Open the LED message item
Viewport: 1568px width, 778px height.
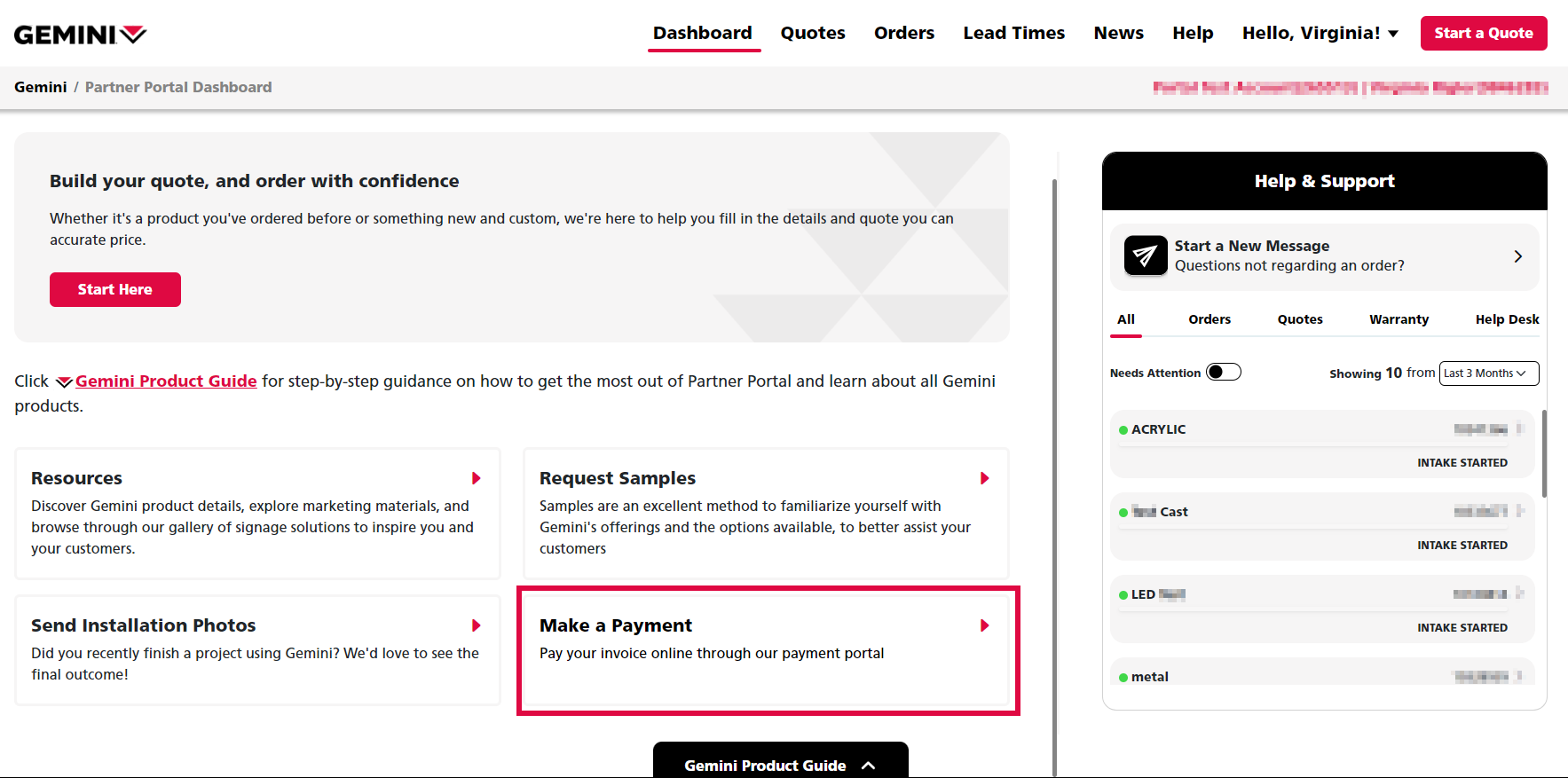click(x=1322, y=609)
